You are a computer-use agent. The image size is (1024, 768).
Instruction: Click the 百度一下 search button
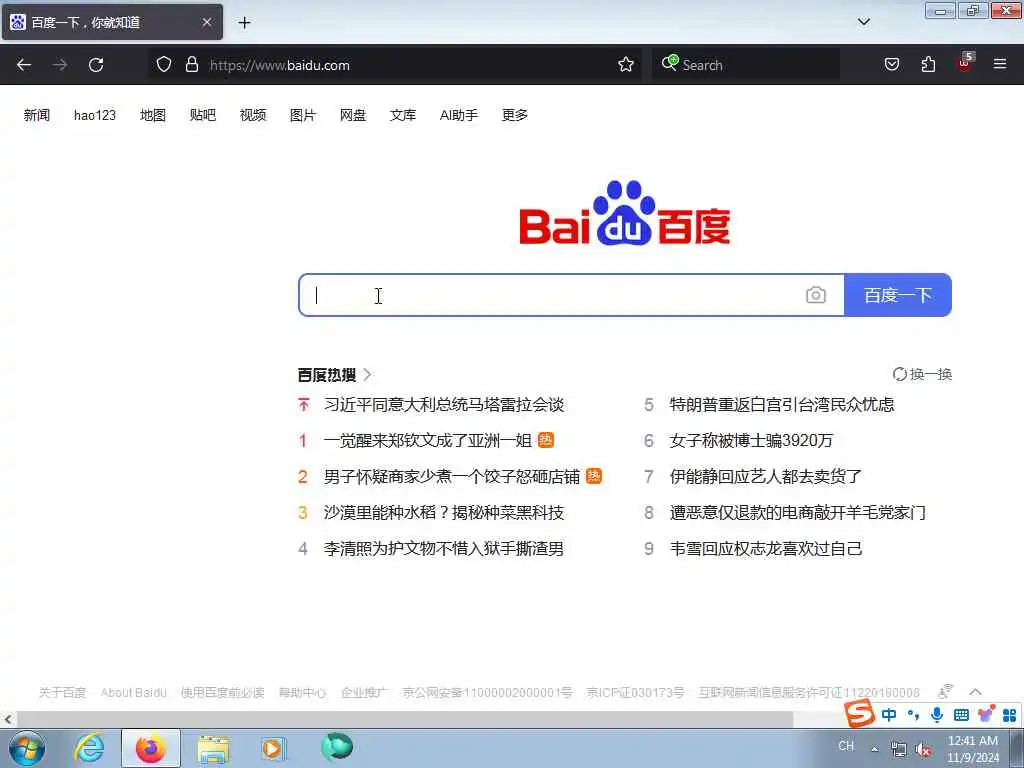[x=898, y=295]
